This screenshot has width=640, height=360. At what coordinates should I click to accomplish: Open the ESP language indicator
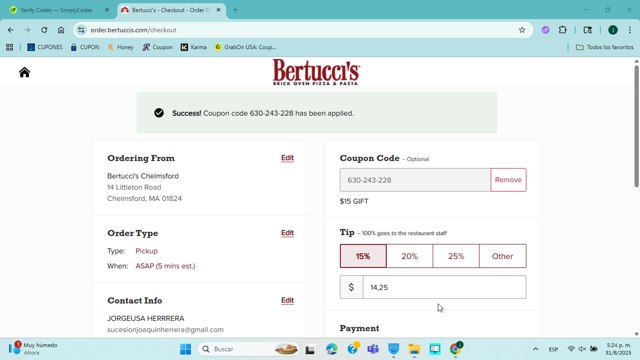click(x=553, y=349)
